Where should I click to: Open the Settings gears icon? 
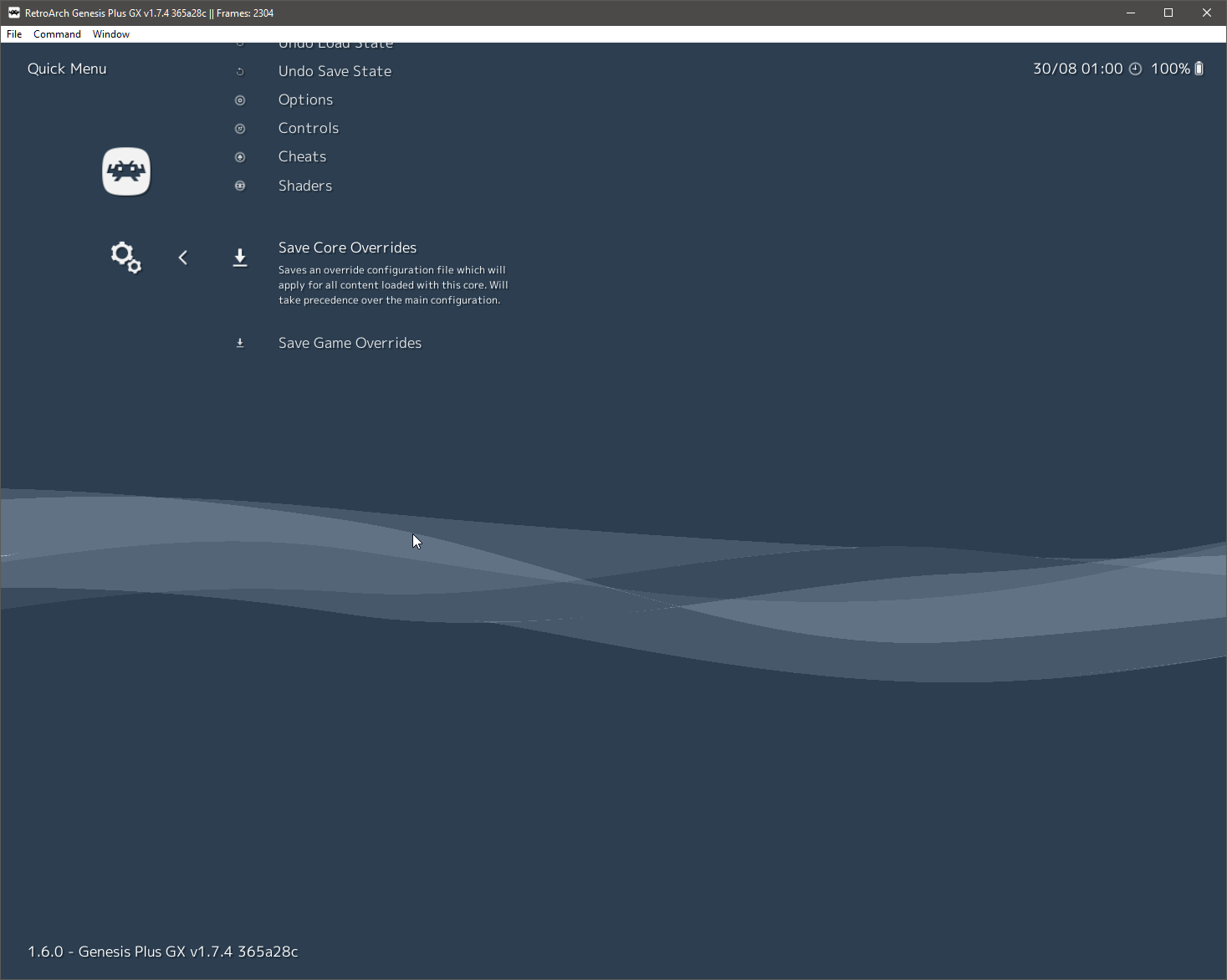[126, 258]
